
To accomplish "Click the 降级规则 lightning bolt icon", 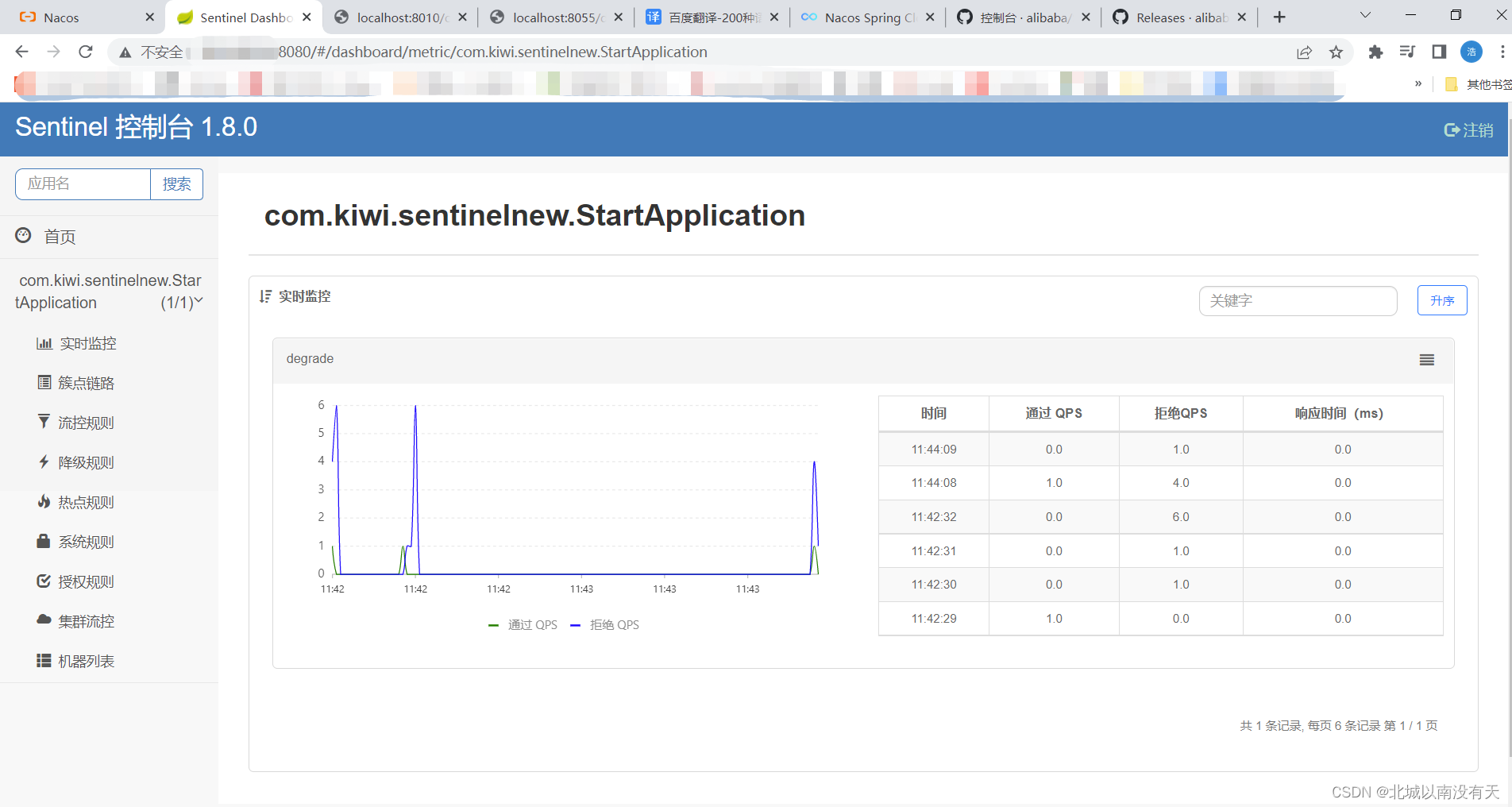I will (x=44, y=461).
